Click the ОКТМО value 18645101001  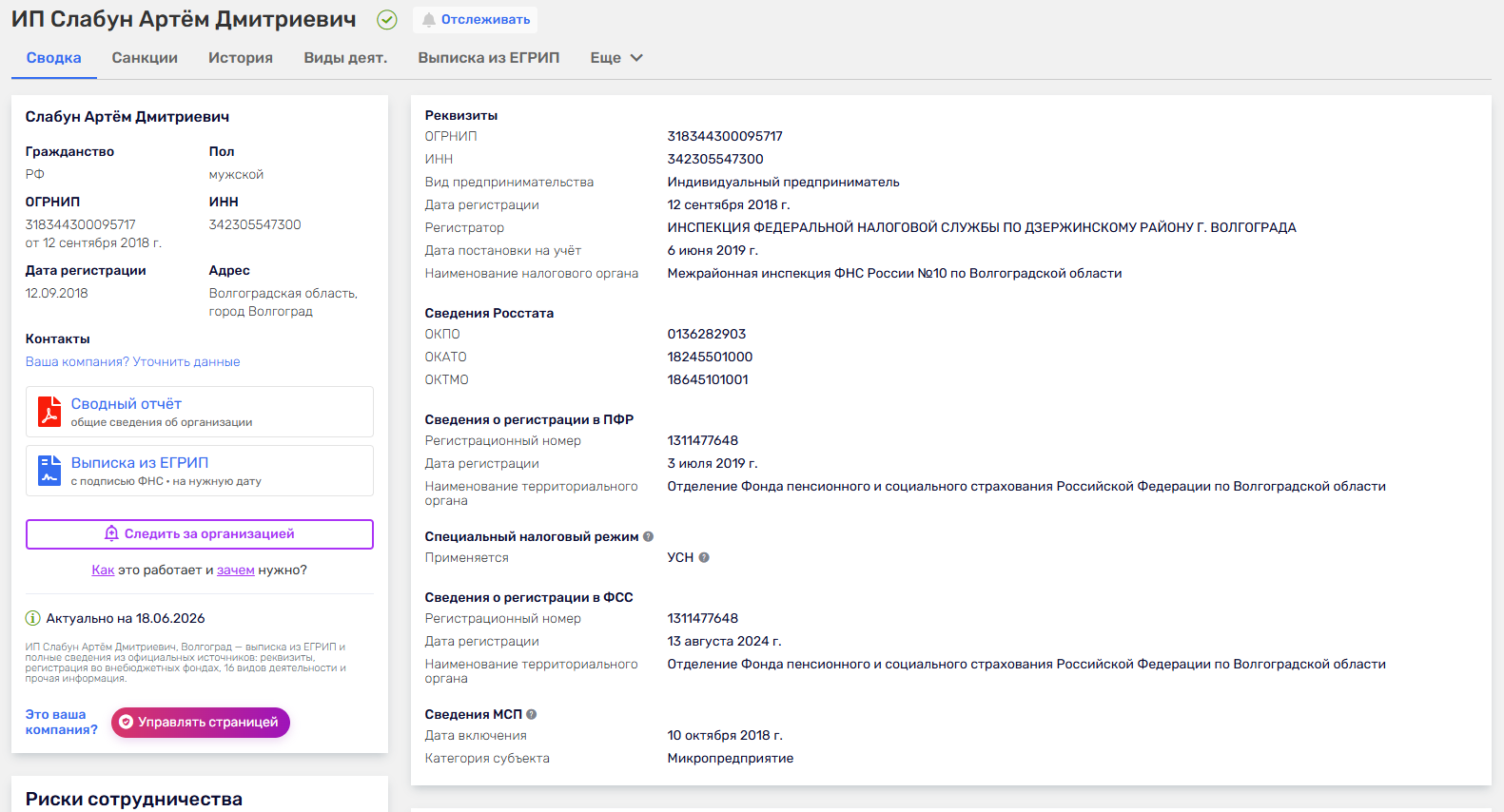(708, 379)
